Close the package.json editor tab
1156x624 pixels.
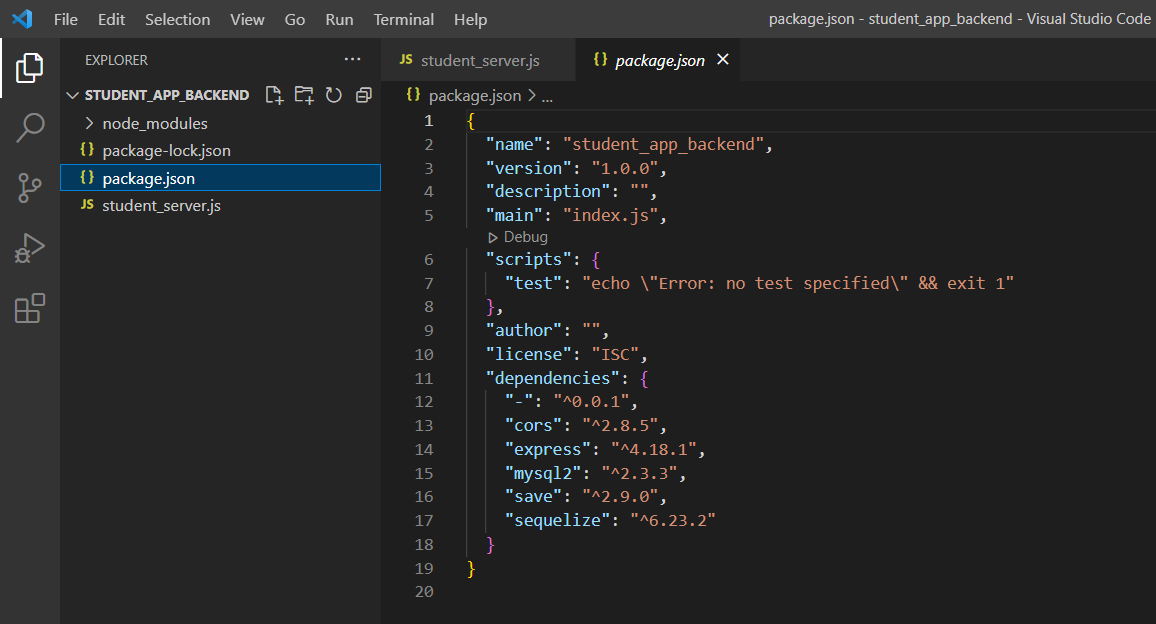click(723, 60)
